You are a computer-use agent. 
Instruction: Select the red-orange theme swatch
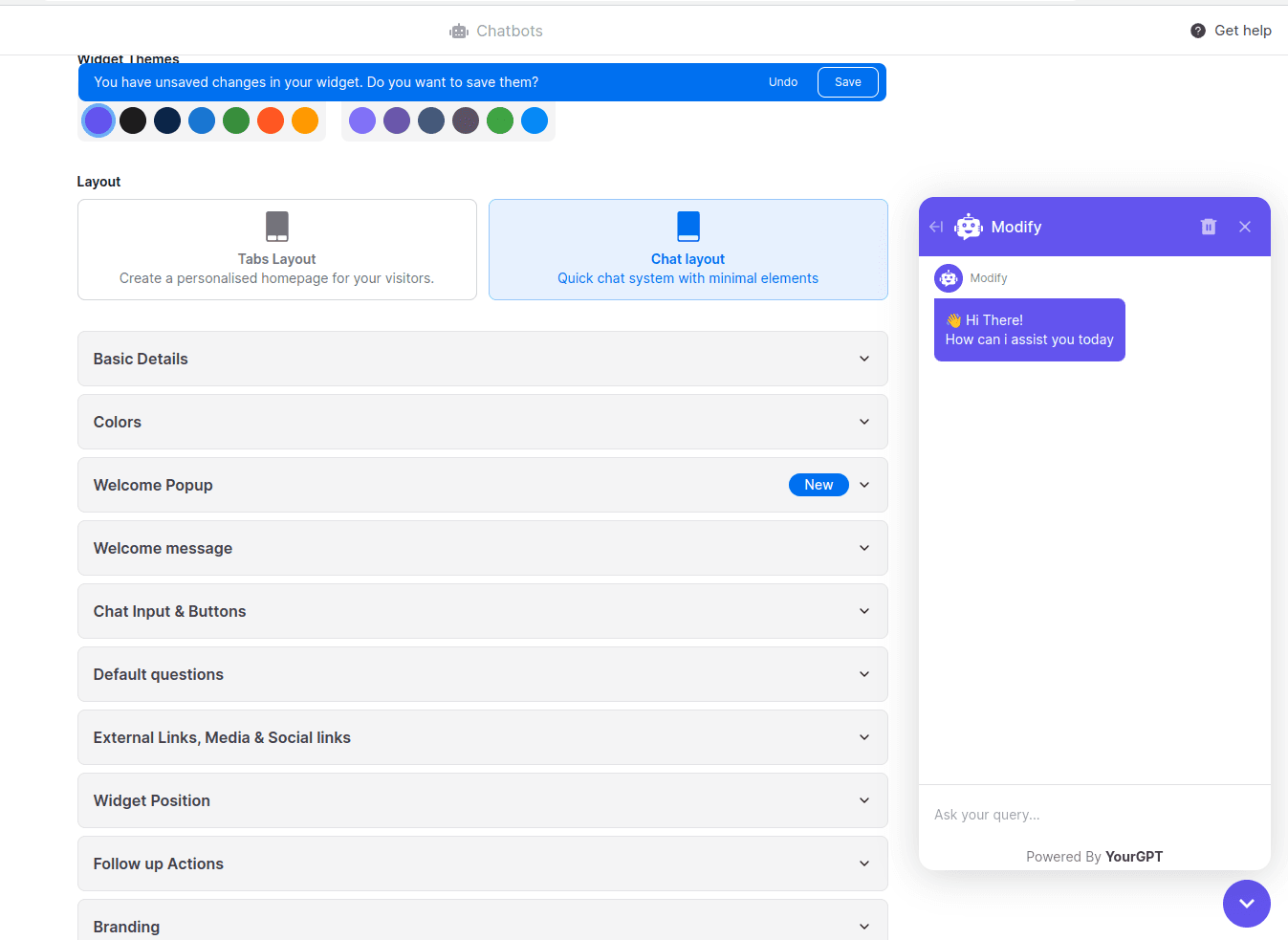[271, 120]
